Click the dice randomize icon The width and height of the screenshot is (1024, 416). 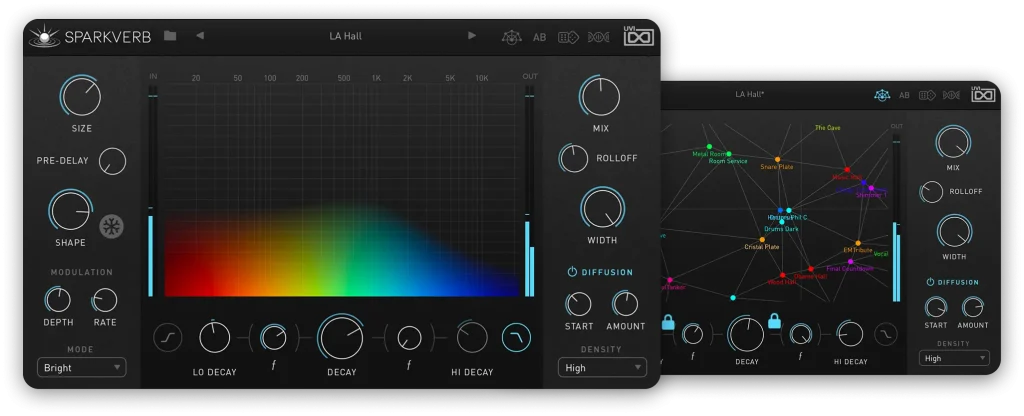pos(568,37)
